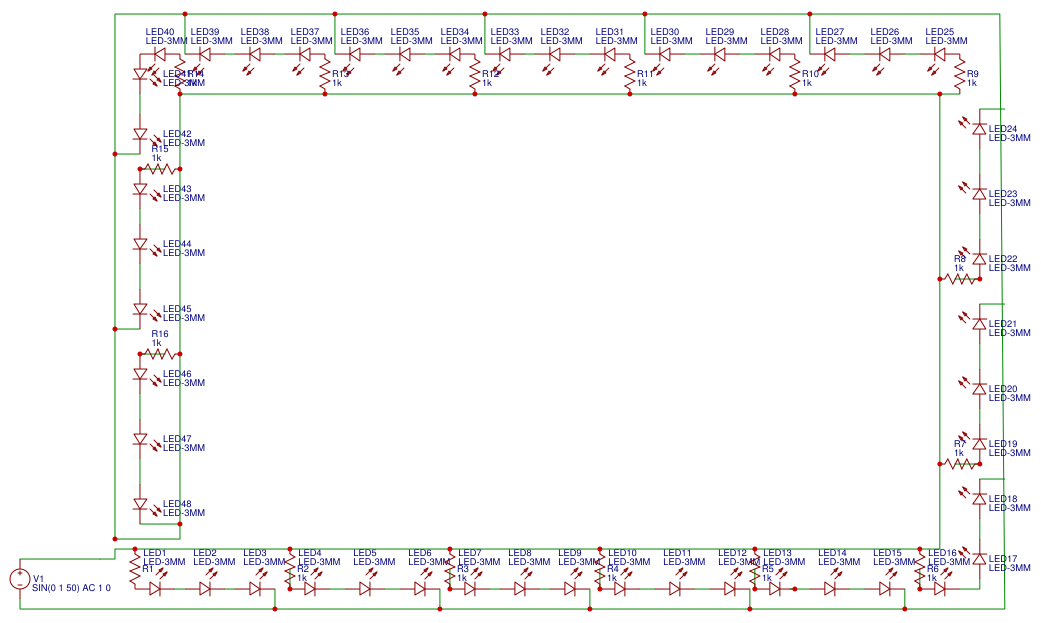1041x623 pixels.
Task: Click the 'LED35' label text
Action: (404, 32)
